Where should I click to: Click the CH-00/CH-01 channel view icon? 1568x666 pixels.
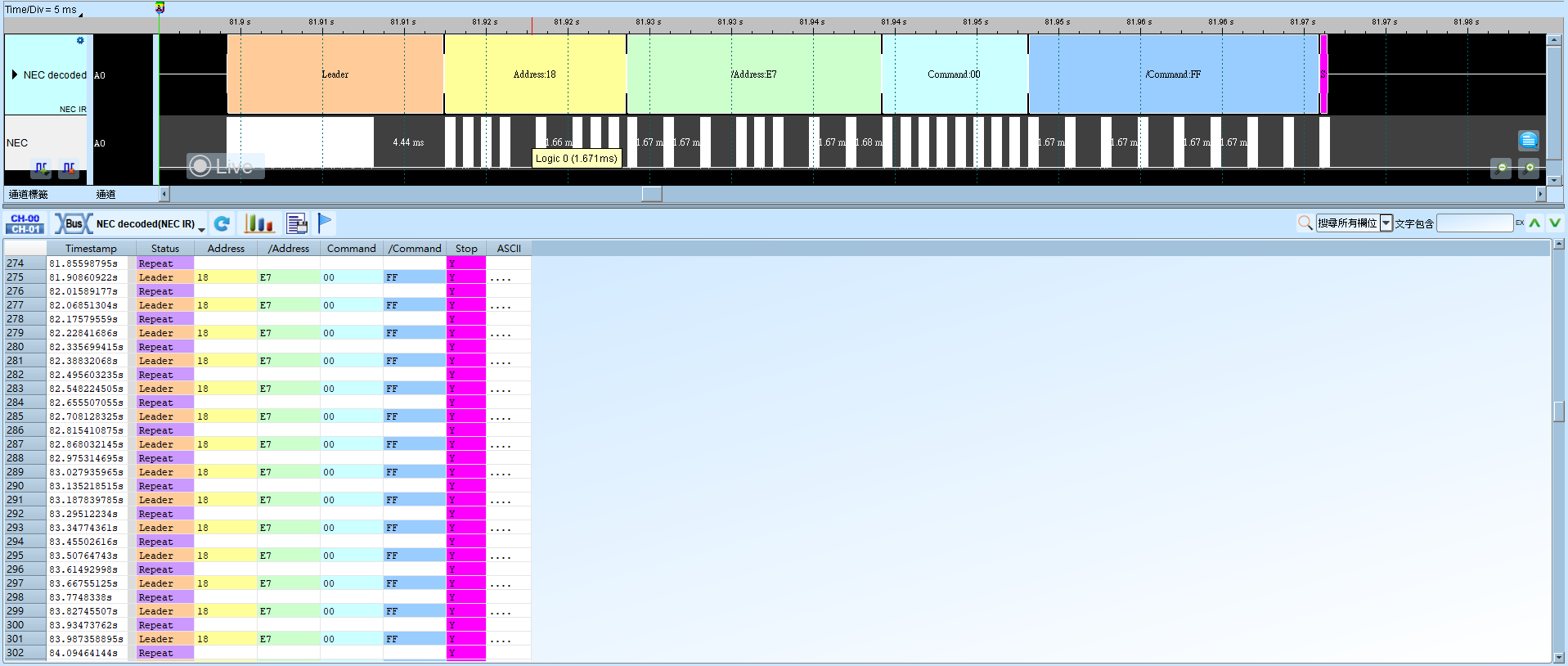point(25,223)
